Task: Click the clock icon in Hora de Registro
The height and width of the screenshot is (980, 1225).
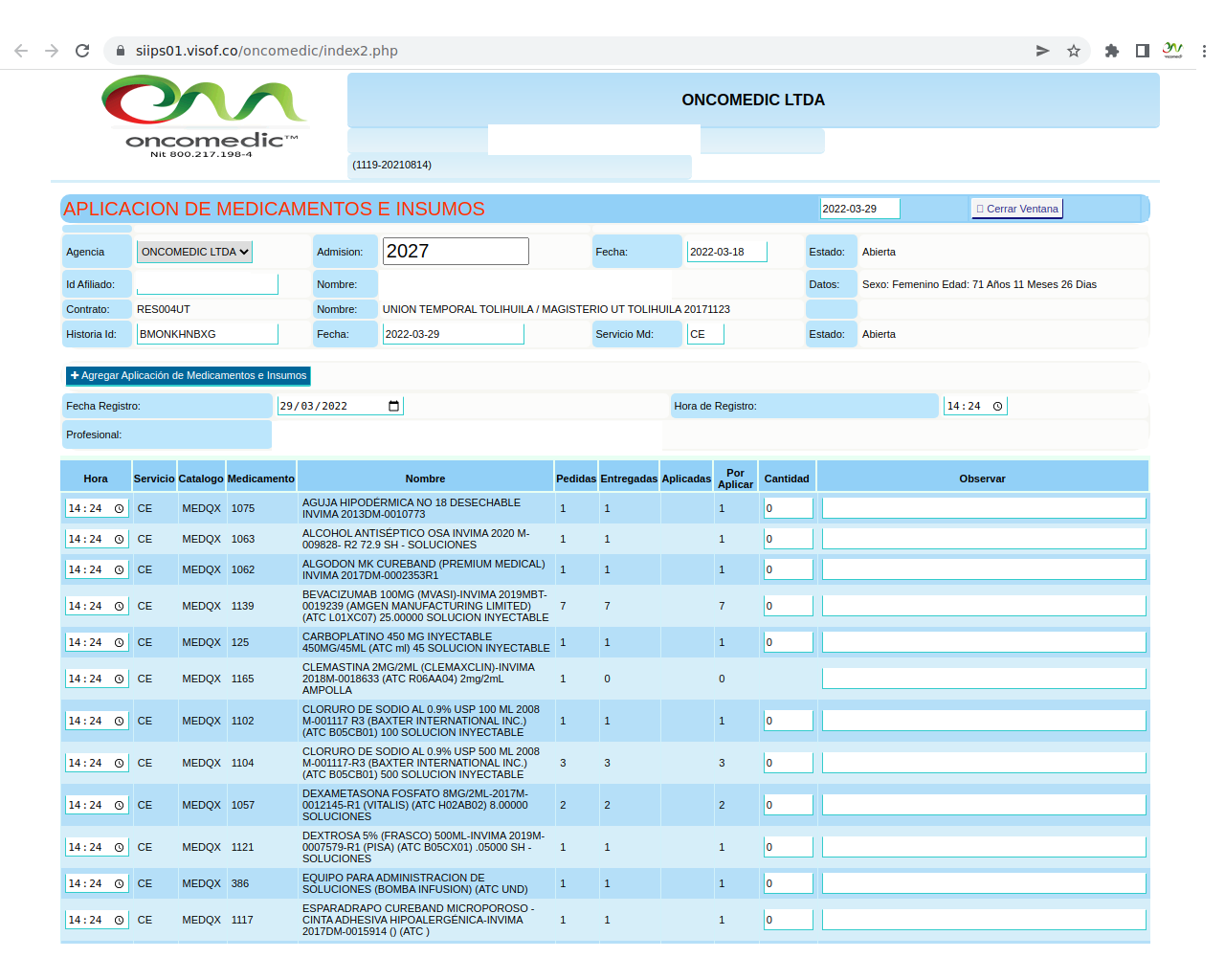Action: [997, 406]
